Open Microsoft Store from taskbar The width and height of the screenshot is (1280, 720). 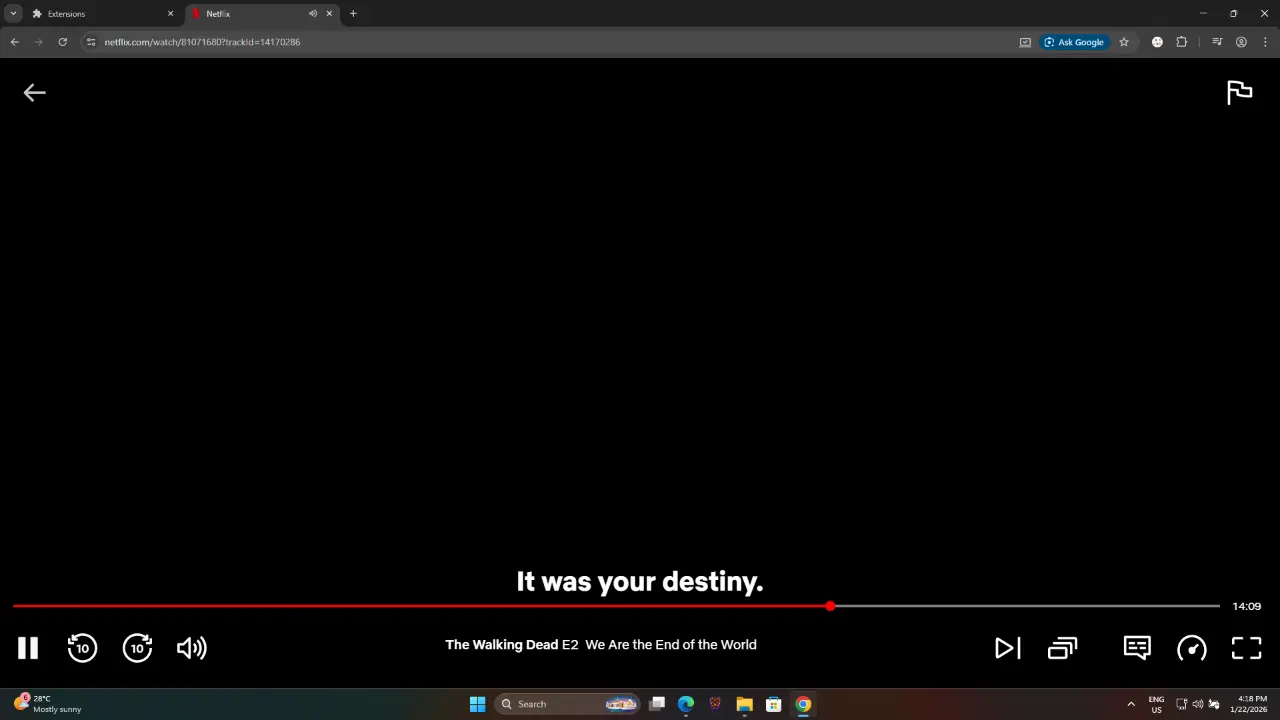click(x=773, y=704)
